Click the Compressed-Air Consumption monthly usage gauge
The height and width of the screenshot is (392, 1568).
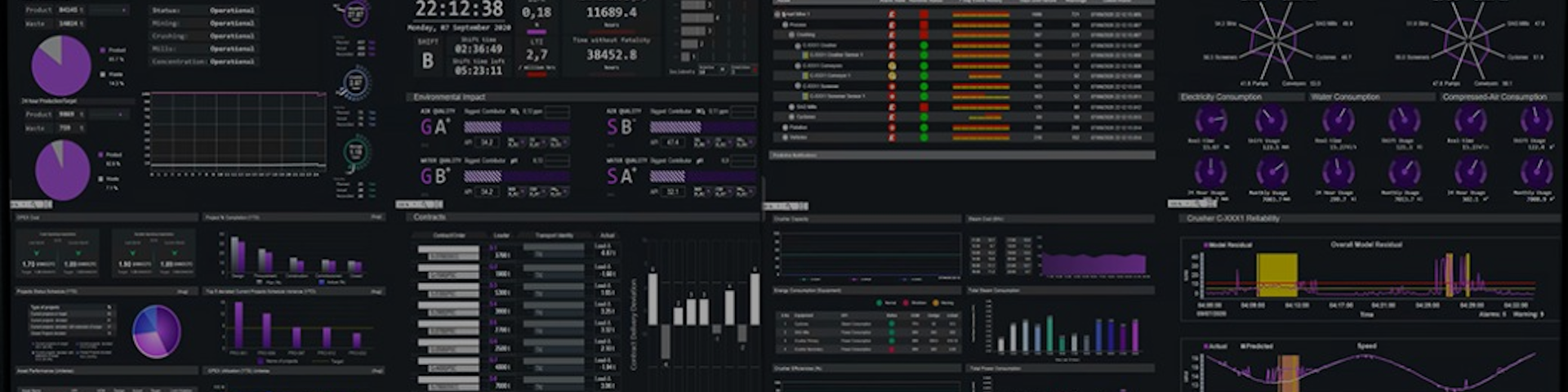(x=1535, y=171)
